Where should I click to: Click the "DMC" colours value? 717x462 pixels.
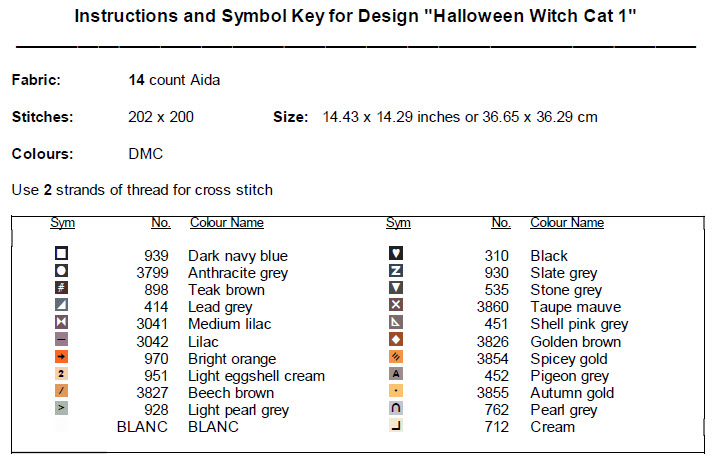[x=146, y=154]
